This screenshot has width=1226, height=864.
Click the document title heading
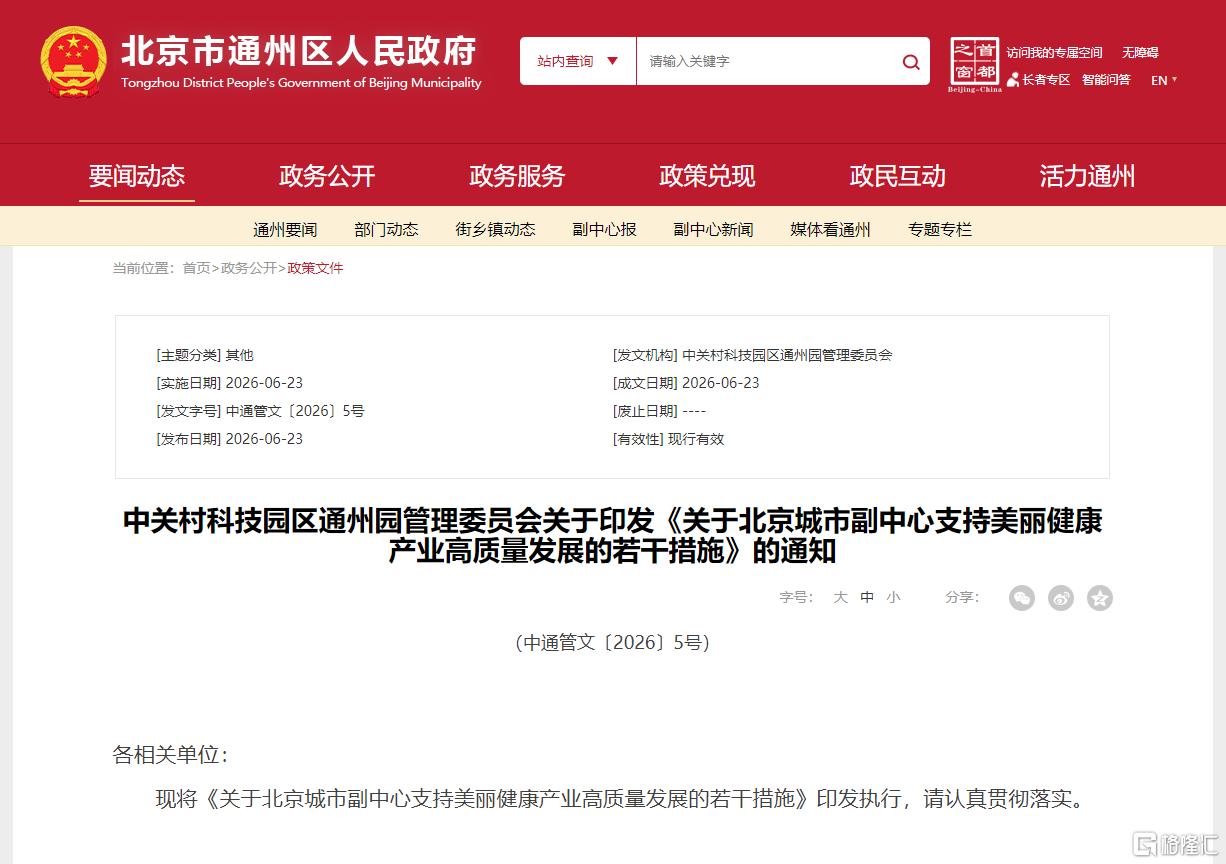click(x=612, y=536)
